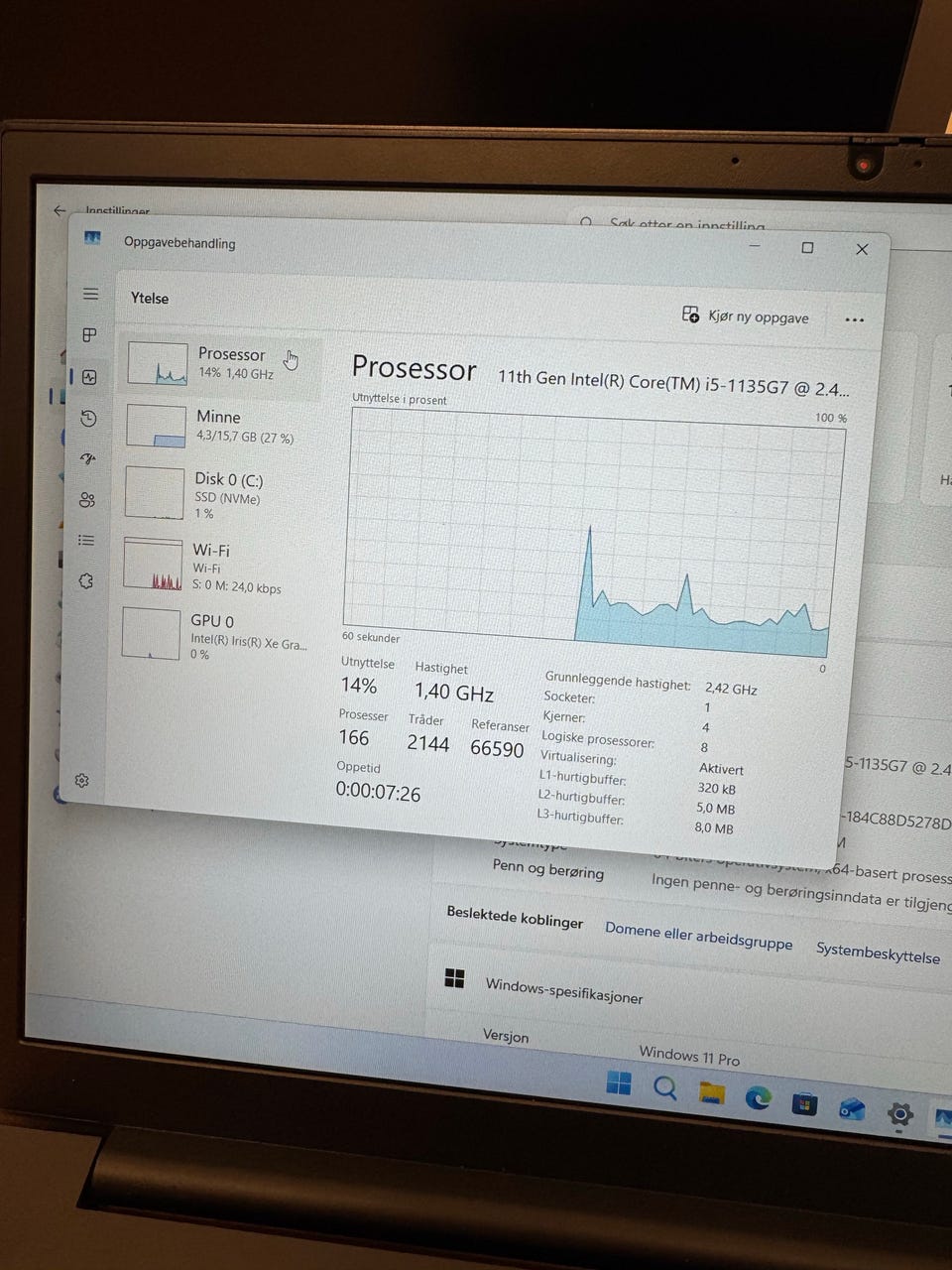
Task: Click the Grunnleggende hastighet 2,42 GHz value
Action: 731,689
